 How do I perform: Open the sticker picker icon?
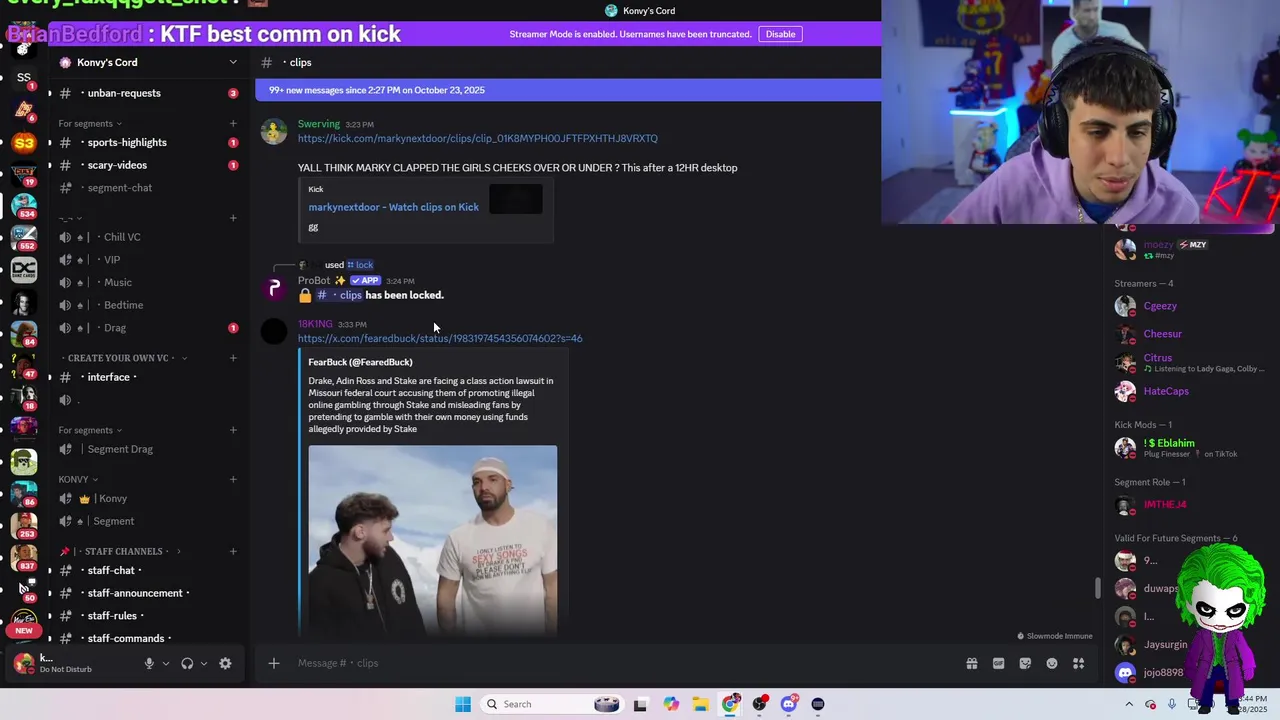pos(1025,663)
